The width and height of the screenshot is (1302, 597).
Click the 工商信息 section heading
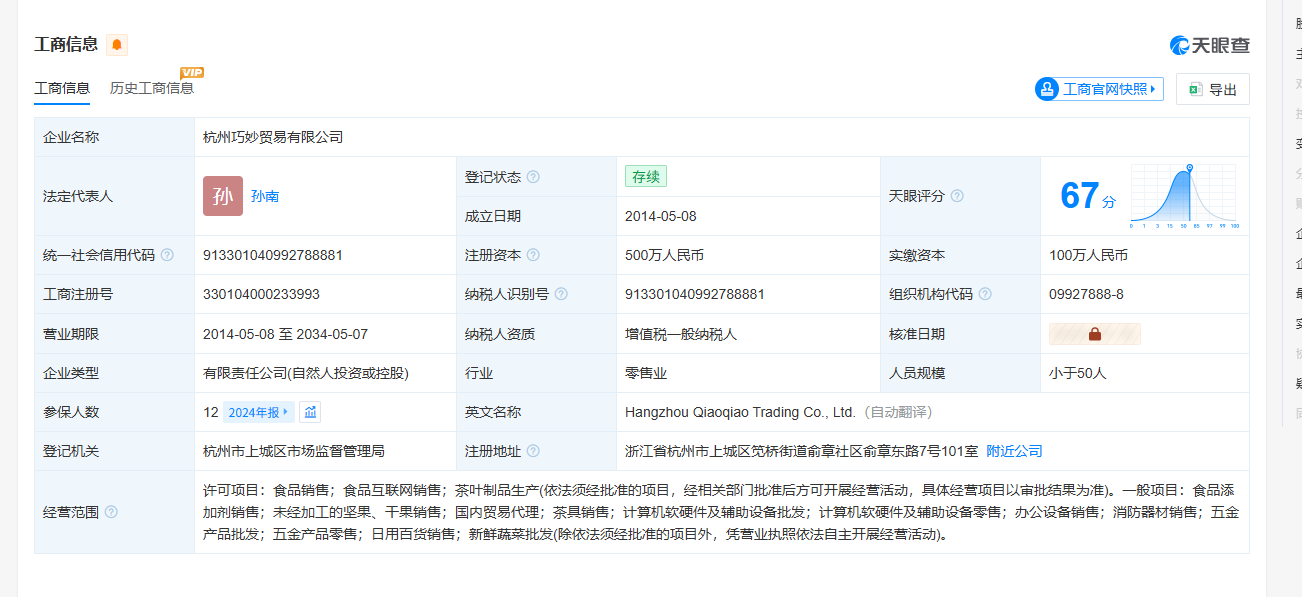click(66, 44)
